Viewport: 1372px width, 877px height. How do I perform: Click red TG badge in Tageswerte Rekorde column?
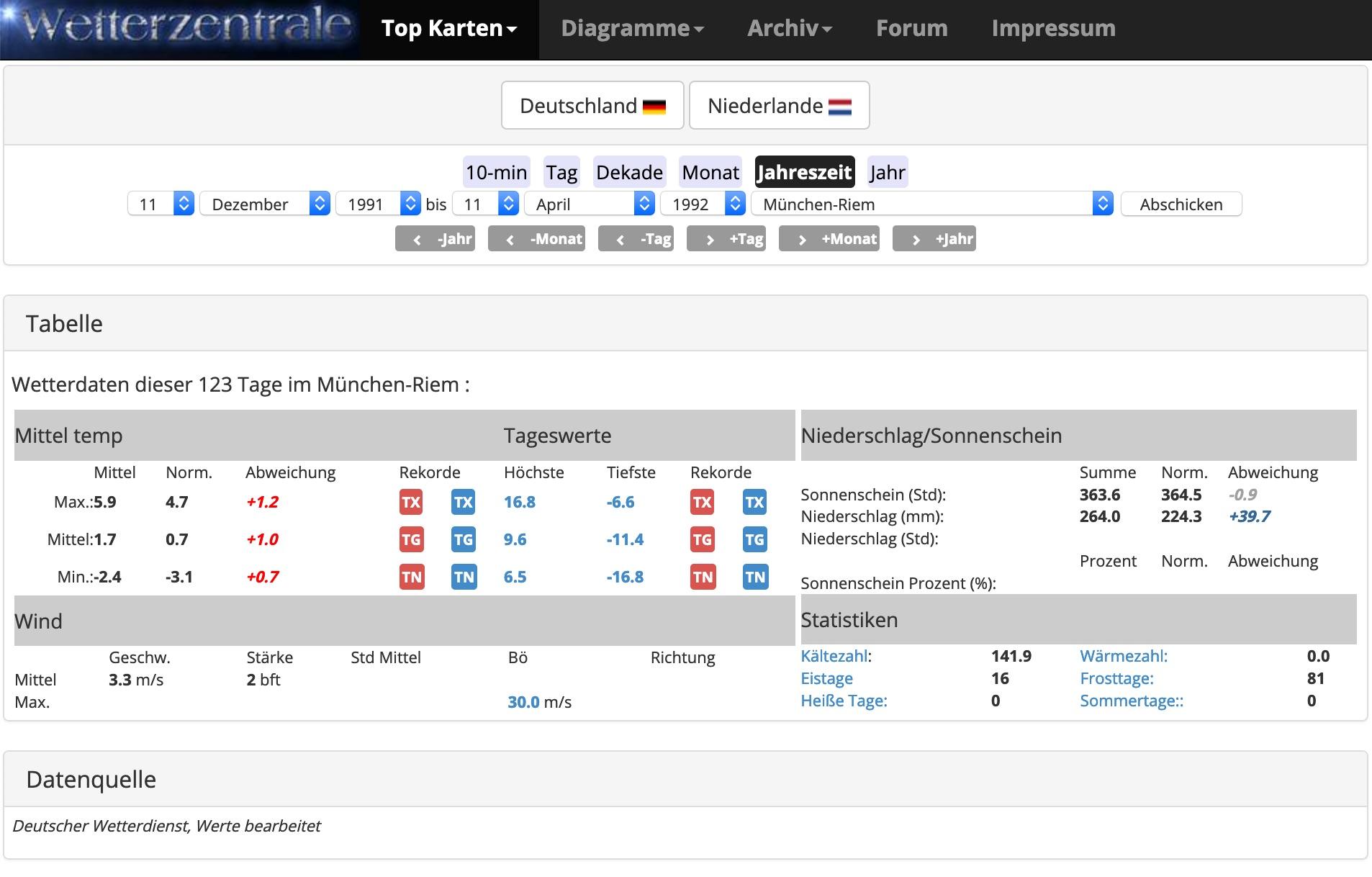point(703,539)
